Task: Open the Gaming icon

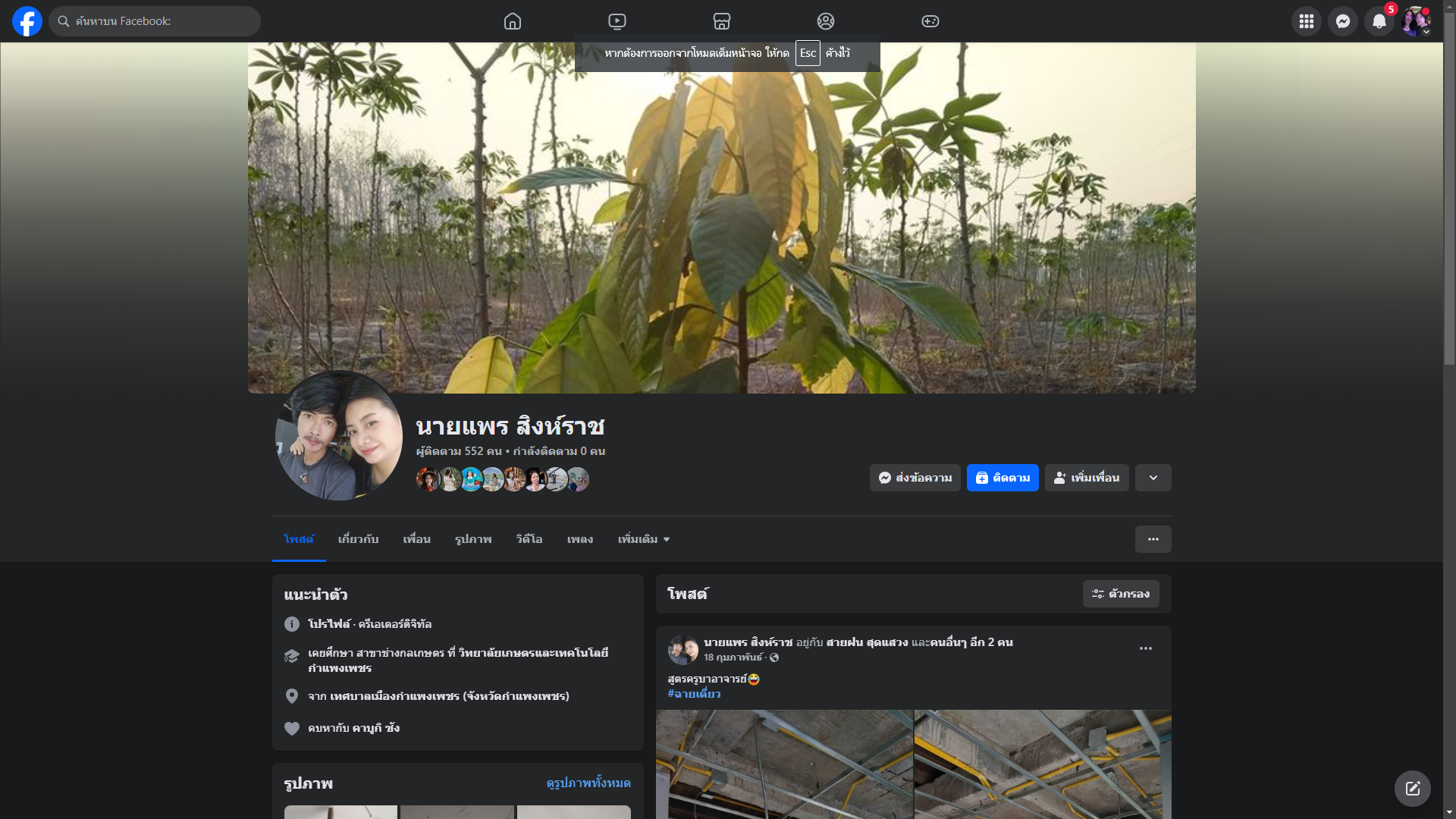Action: (930, 21)
